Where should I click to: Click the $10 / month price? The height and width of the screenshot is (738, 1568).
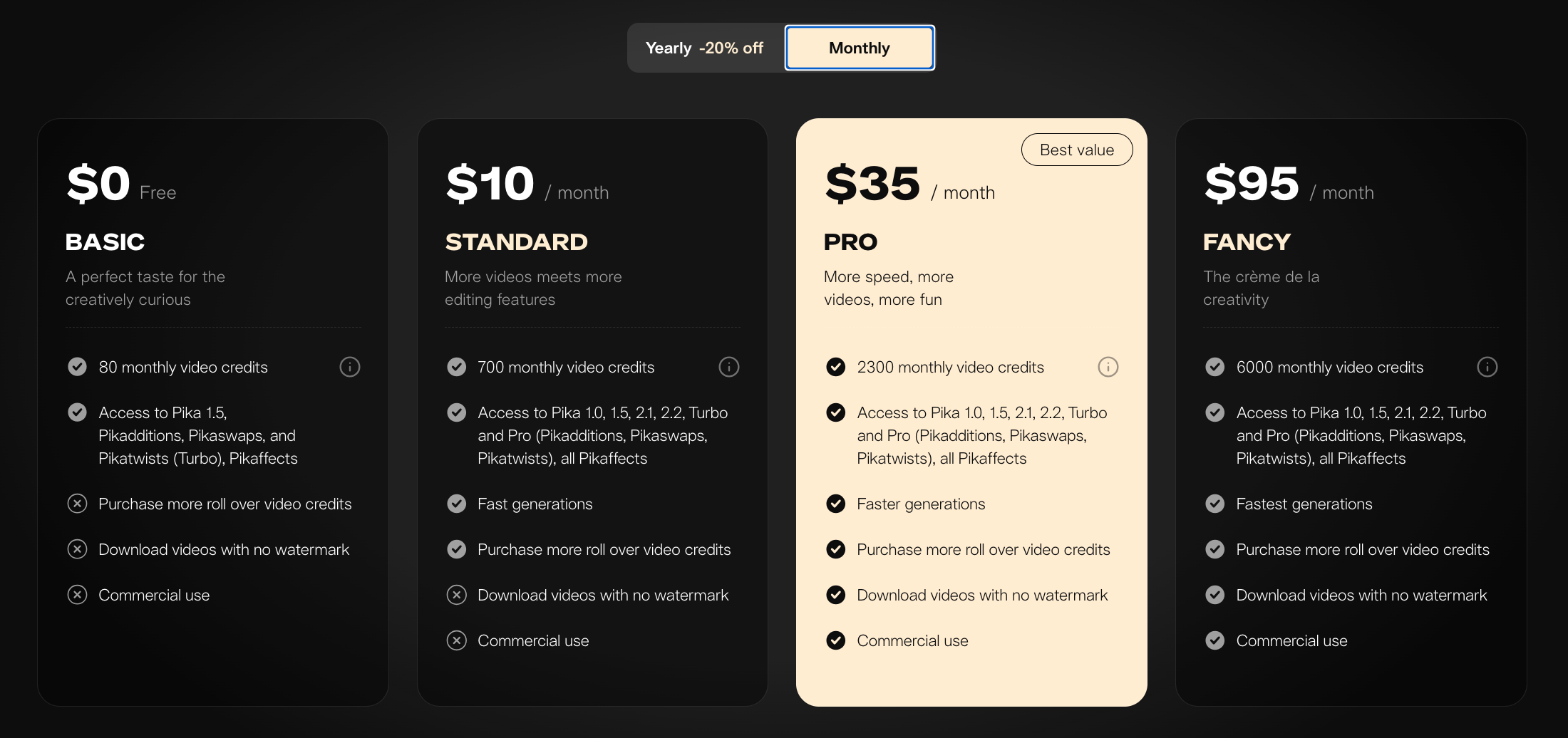pyautogui.click(x=527, y=184)
